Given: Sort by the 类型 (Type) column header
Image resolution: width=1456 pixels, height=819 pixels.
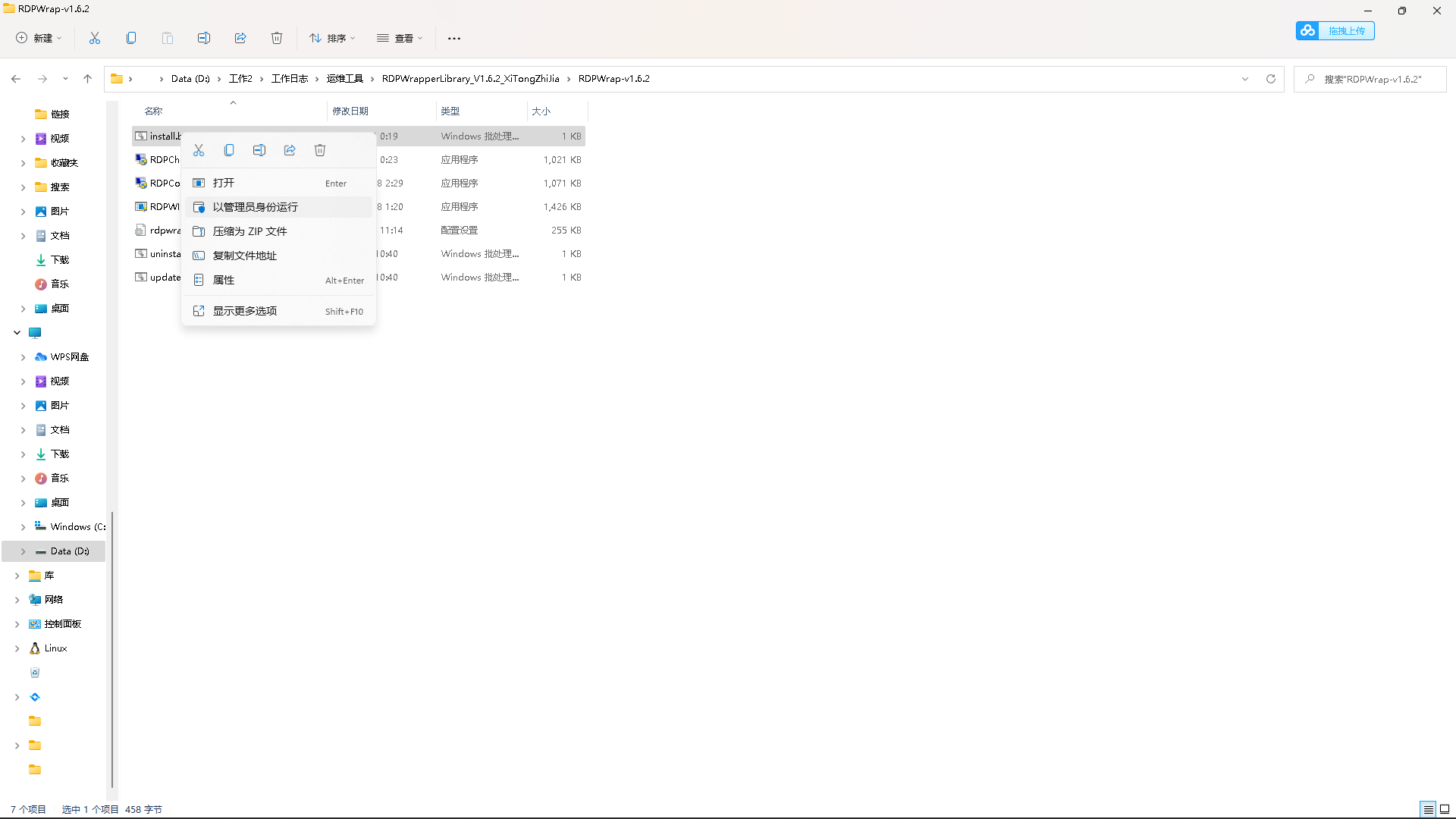Looking at the screenshot, I should coord(482,111).
